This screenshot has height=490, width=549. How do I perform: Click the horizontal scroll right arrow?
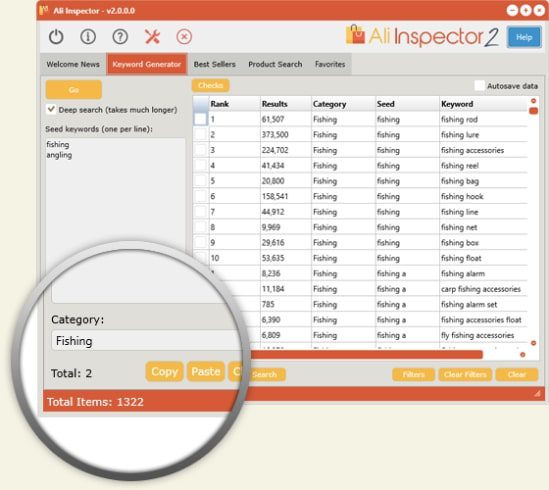(x=522, y=355)
